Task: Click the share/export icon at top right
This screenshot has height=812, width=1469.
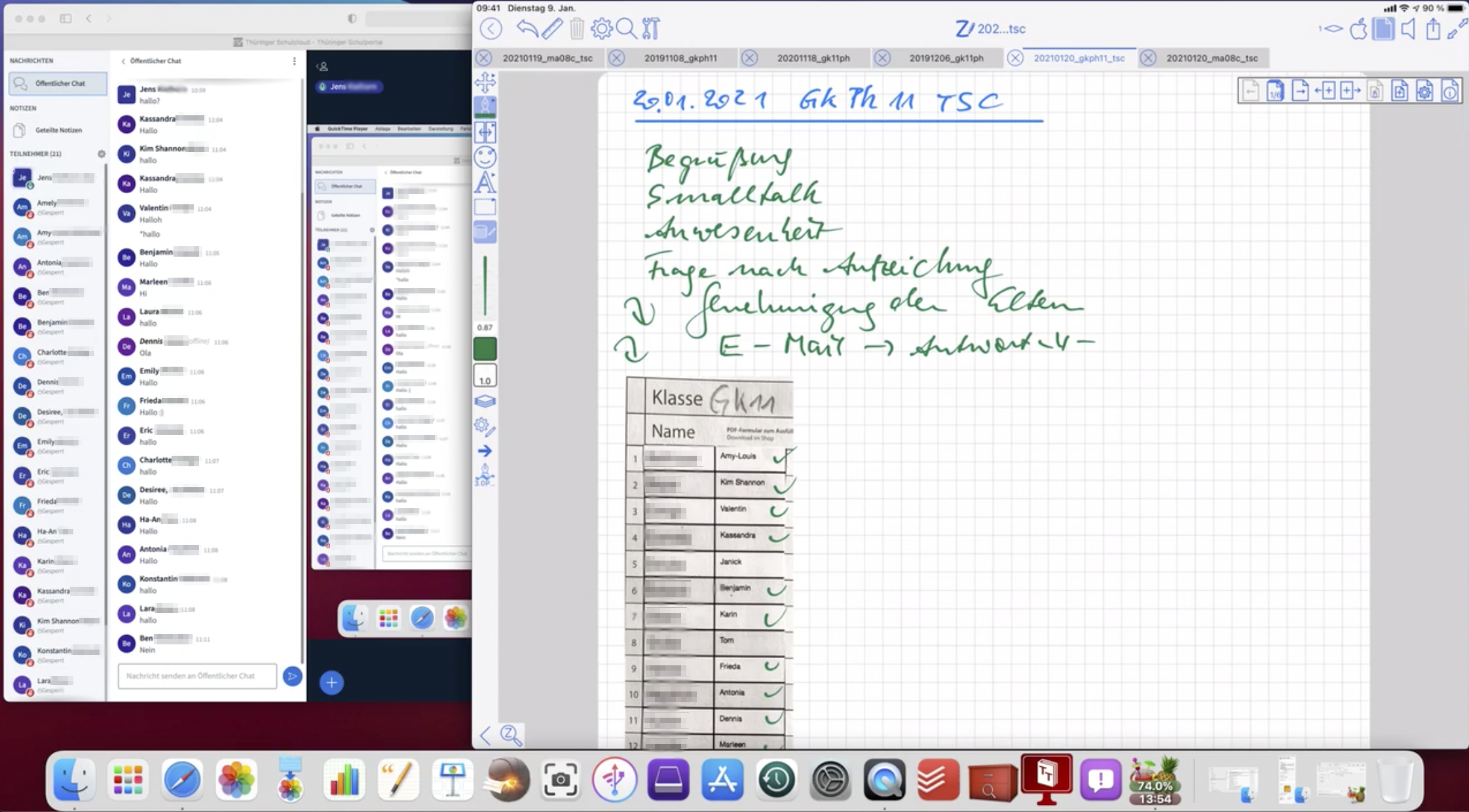Action: (1433, 29)
